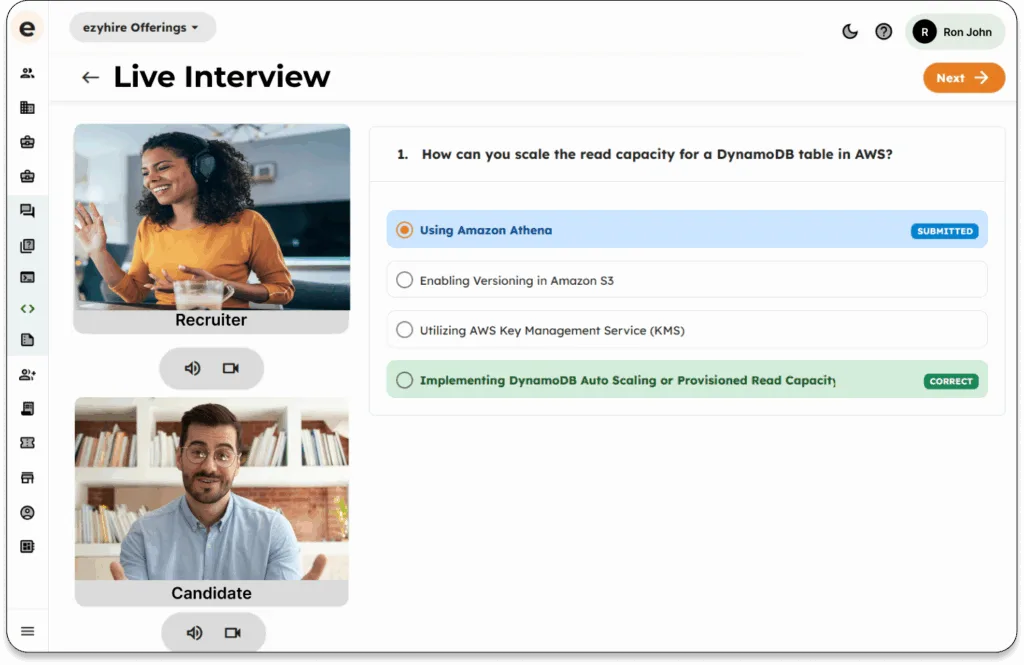Mute the recruiter's speaker audio
Viewport: 1024px width, 665px height.
193,368
